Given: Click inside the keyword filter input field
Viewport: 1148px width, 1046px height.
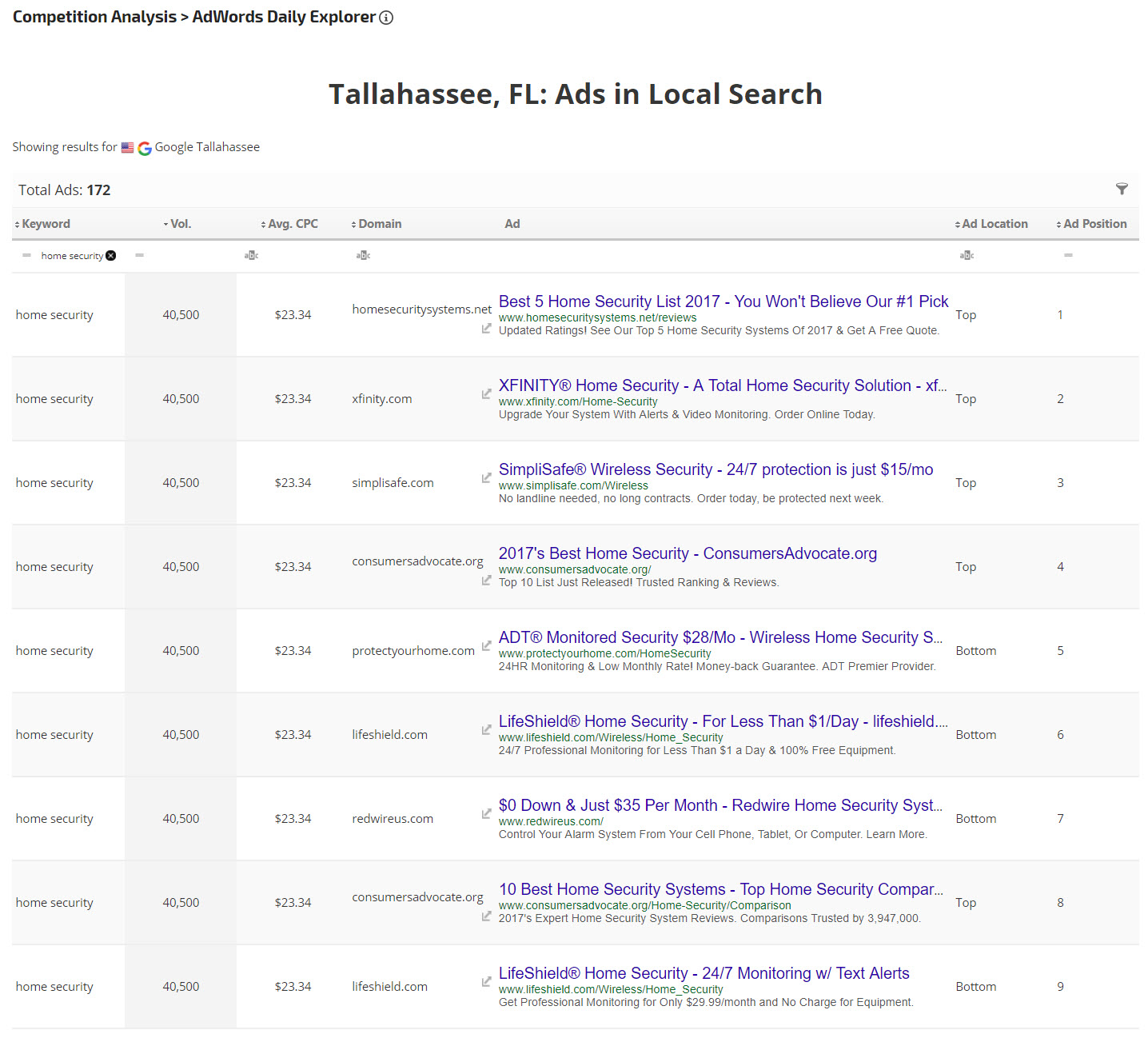Looking at the screenshot, I should (70, 256).
